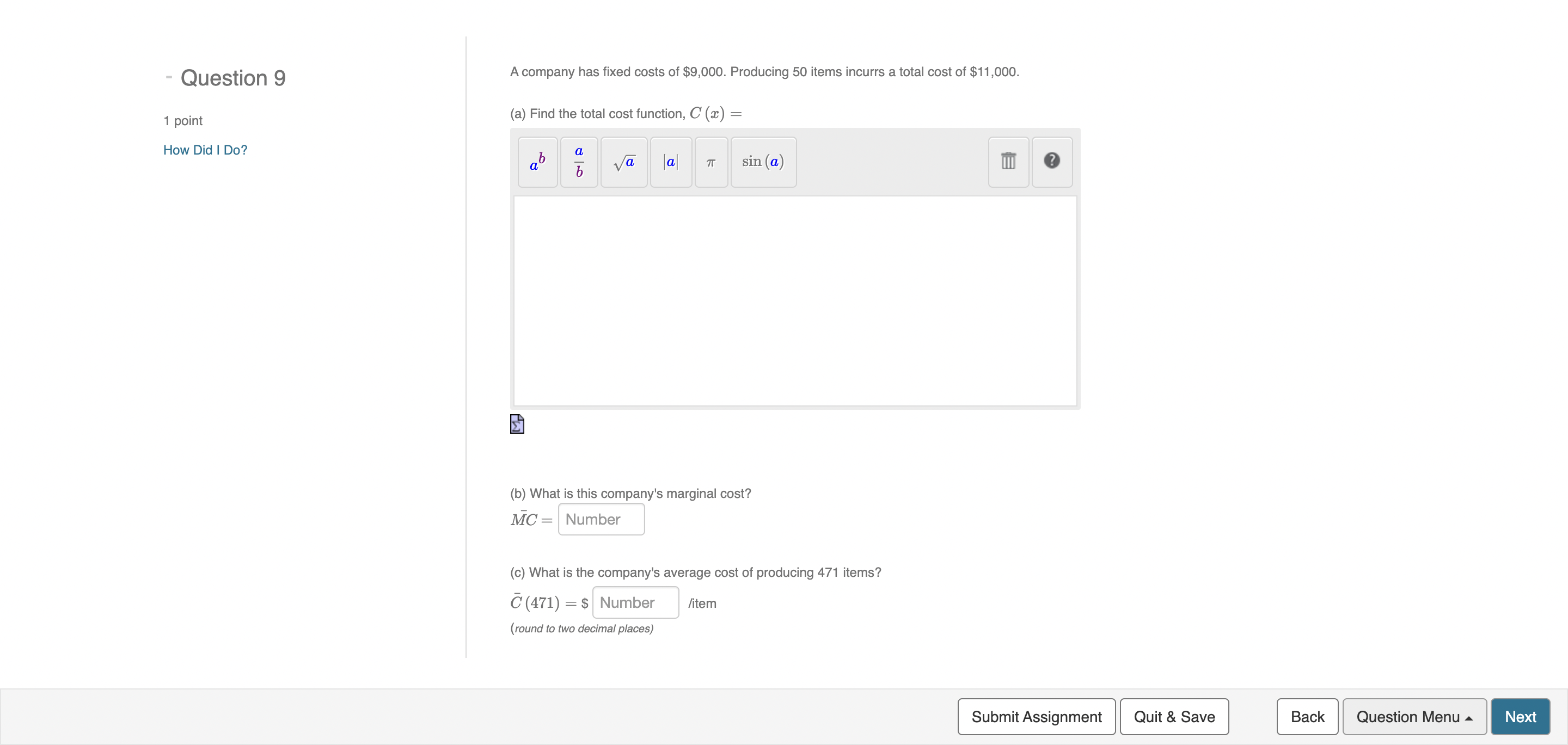Screen dimensions: 1568x745
Task: Insert absolute value bars |a|
Action: coord(670,162)
